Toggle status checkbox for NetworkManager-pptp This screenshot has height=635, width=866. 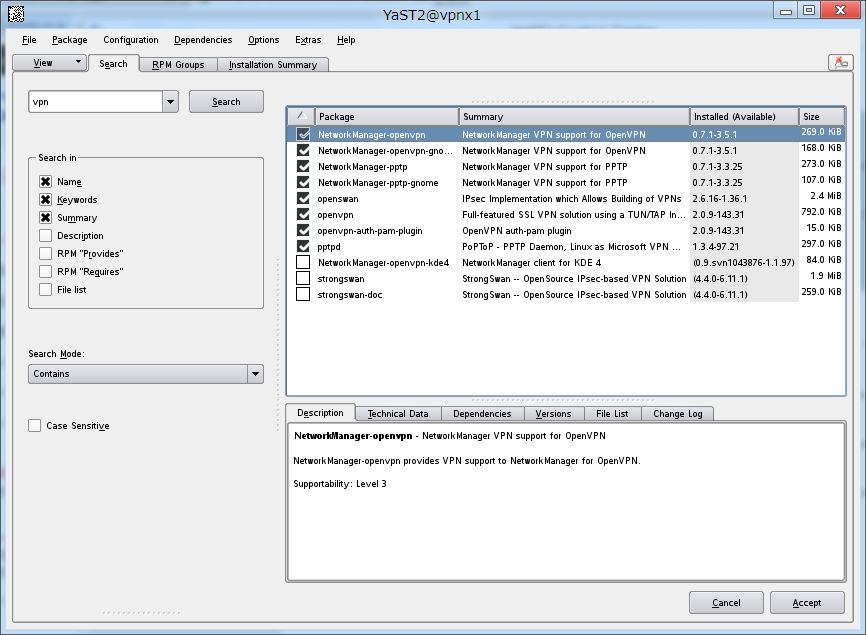pyautogui.click(x=303, y=166)
